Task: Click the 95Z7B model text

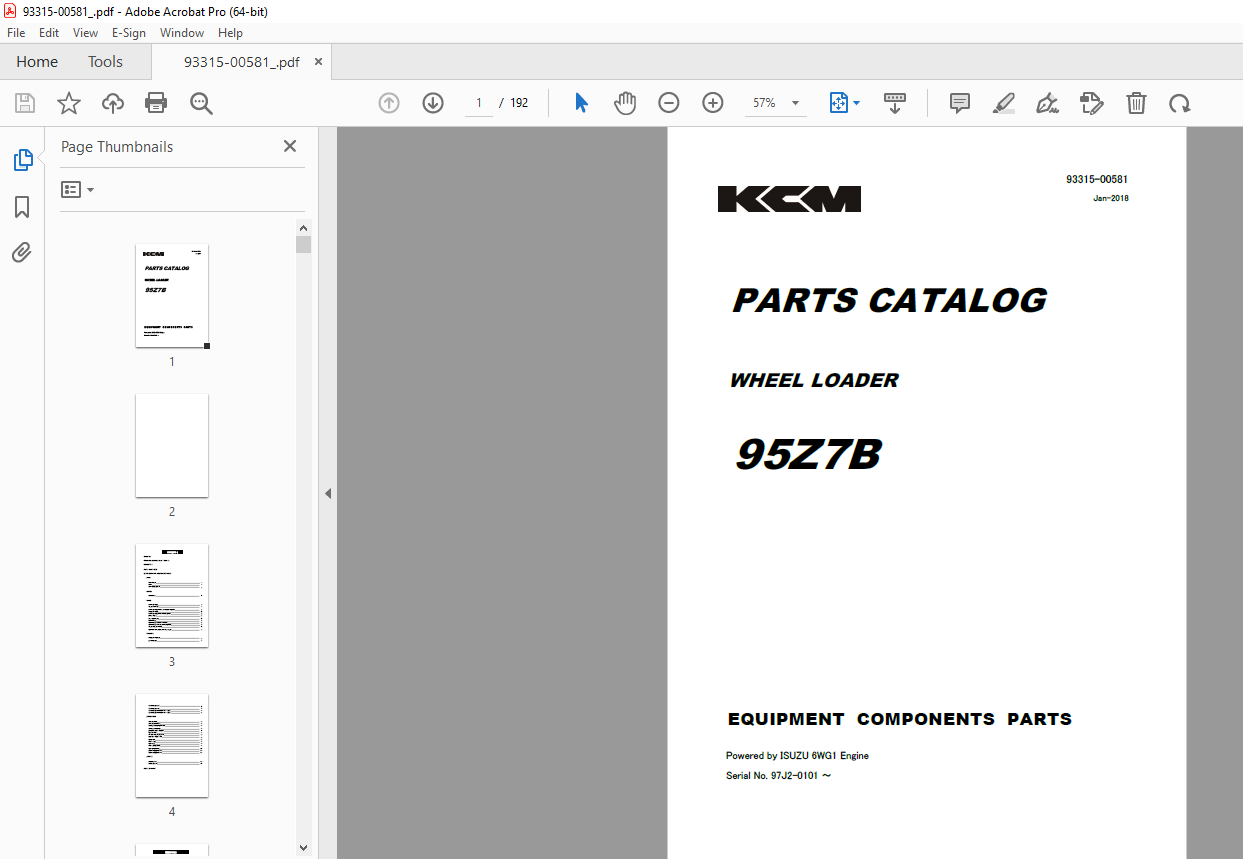Action: (808, 455)
